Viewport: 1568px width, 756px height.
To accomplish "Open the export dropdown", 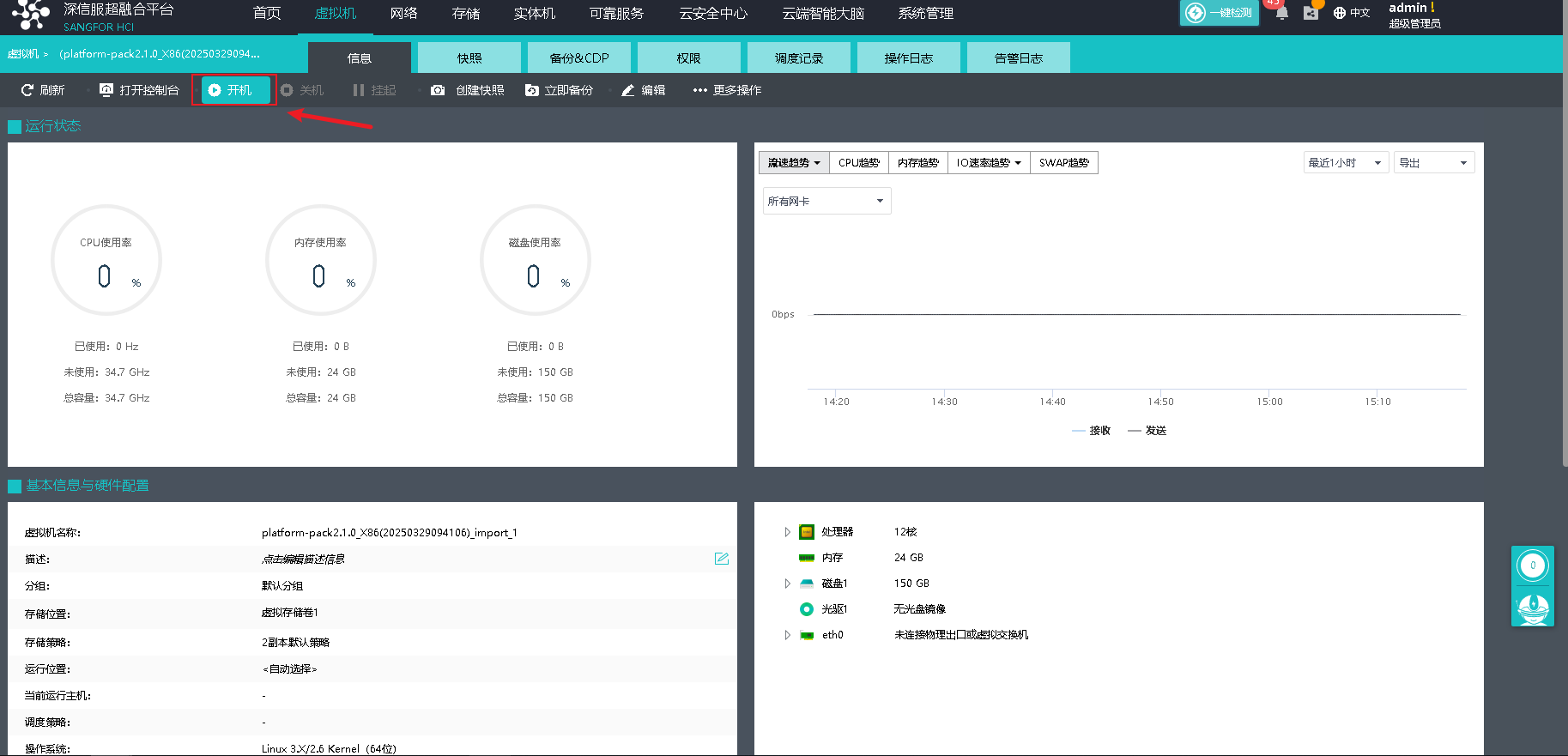I will point(1434,163).
